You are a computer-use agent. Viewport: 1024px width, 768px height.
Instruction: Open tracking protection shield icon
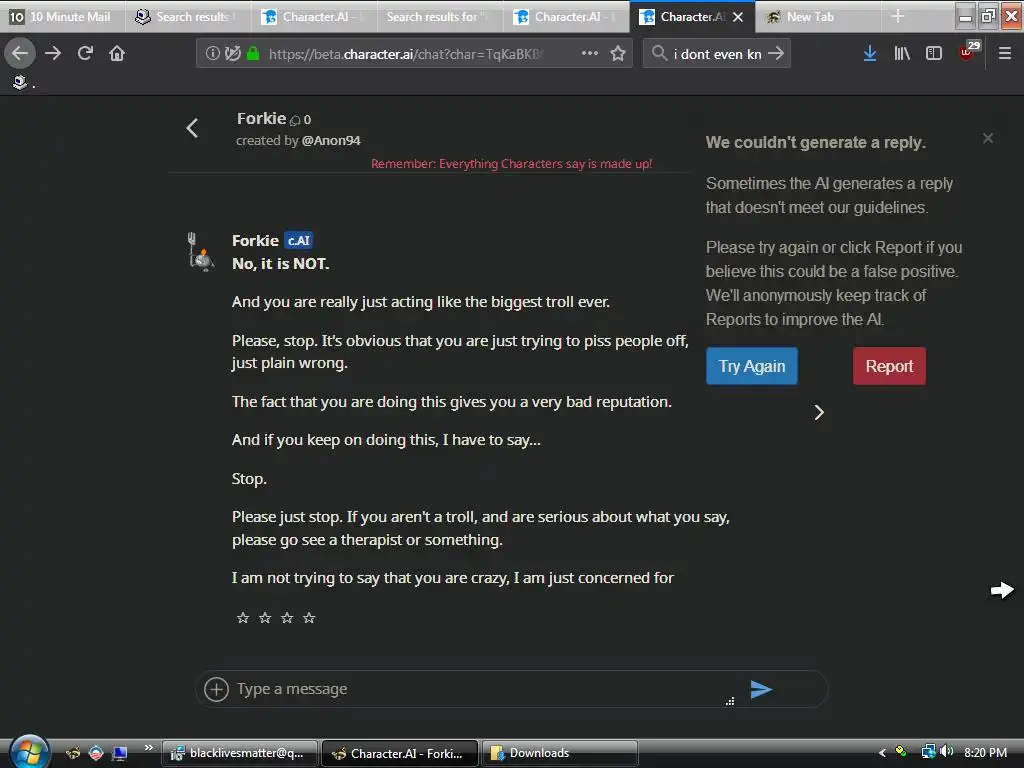pyautogui.click(x=232, y=53)
